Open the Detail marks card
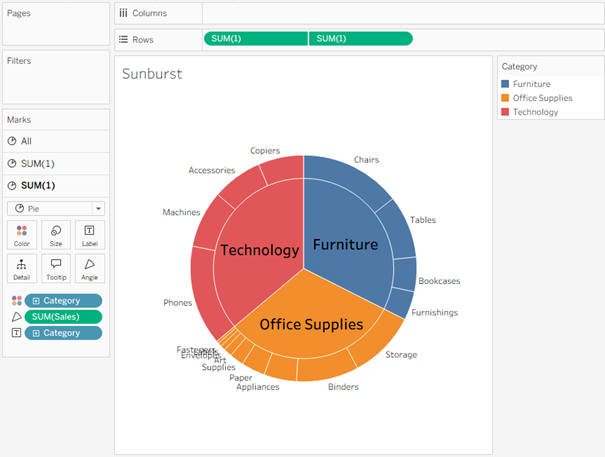Image resolution: width=605 pixels, height=457 pixels. [22, 267]
